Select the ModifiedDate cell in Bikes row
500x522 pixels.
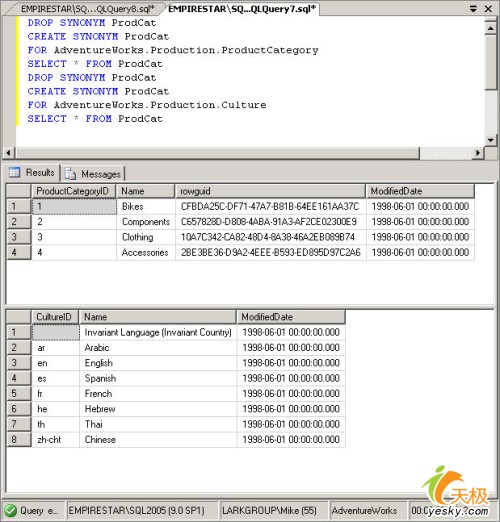[x=420, y=207]
